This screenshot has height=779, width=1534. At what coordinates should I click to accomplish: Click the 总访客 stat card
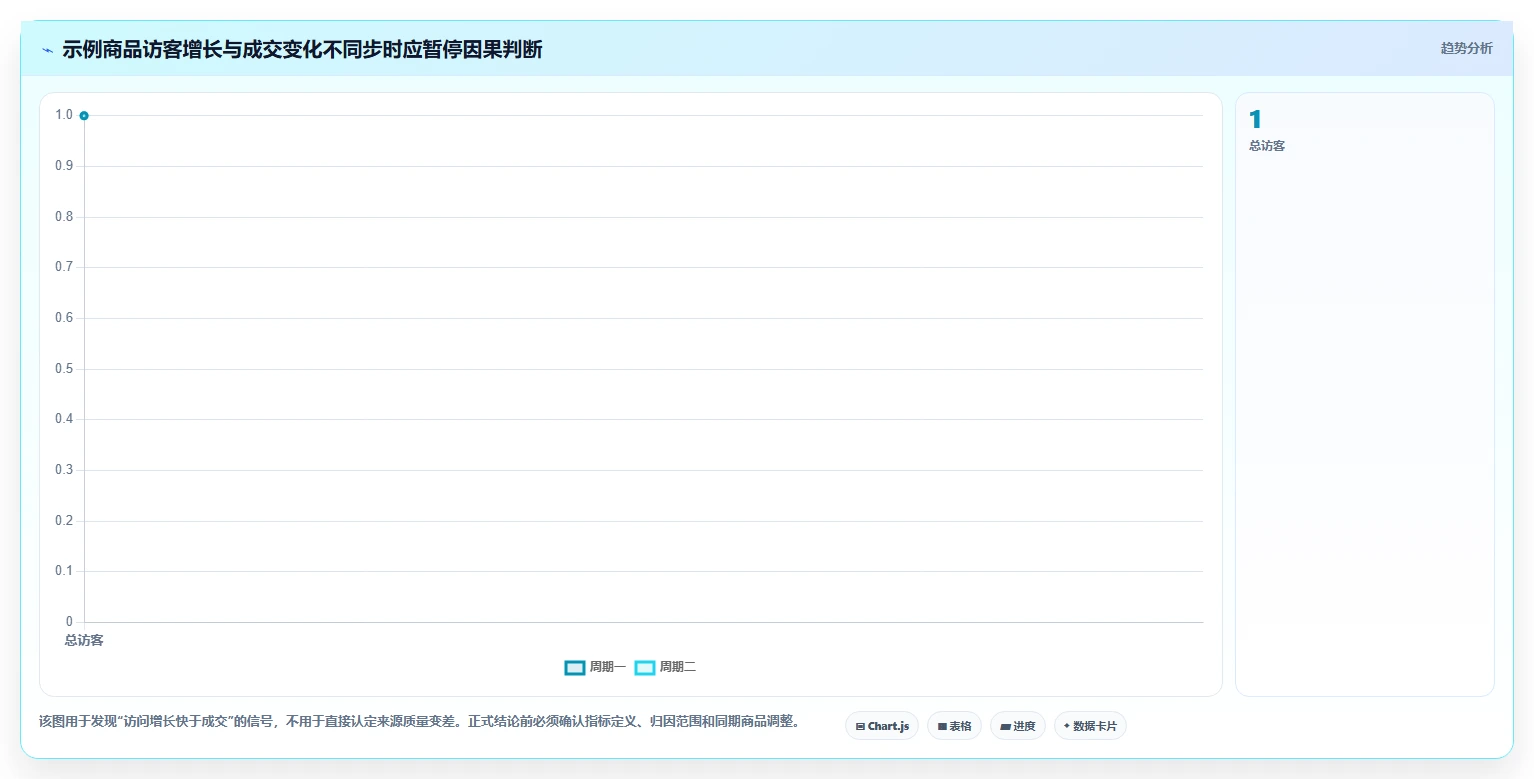pos(1365,394)
